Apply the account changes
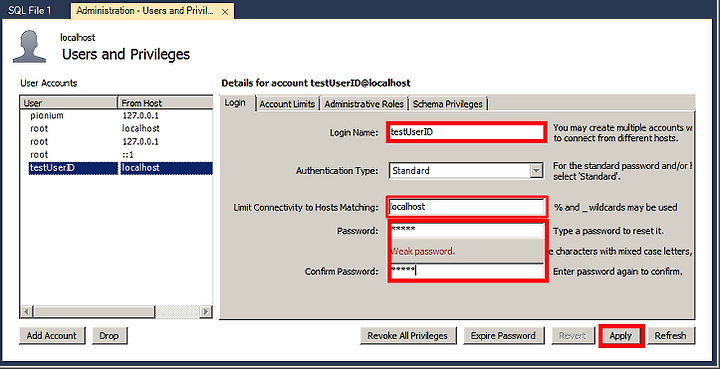Viewport: 720px width, 369px height. click(621, 335)
